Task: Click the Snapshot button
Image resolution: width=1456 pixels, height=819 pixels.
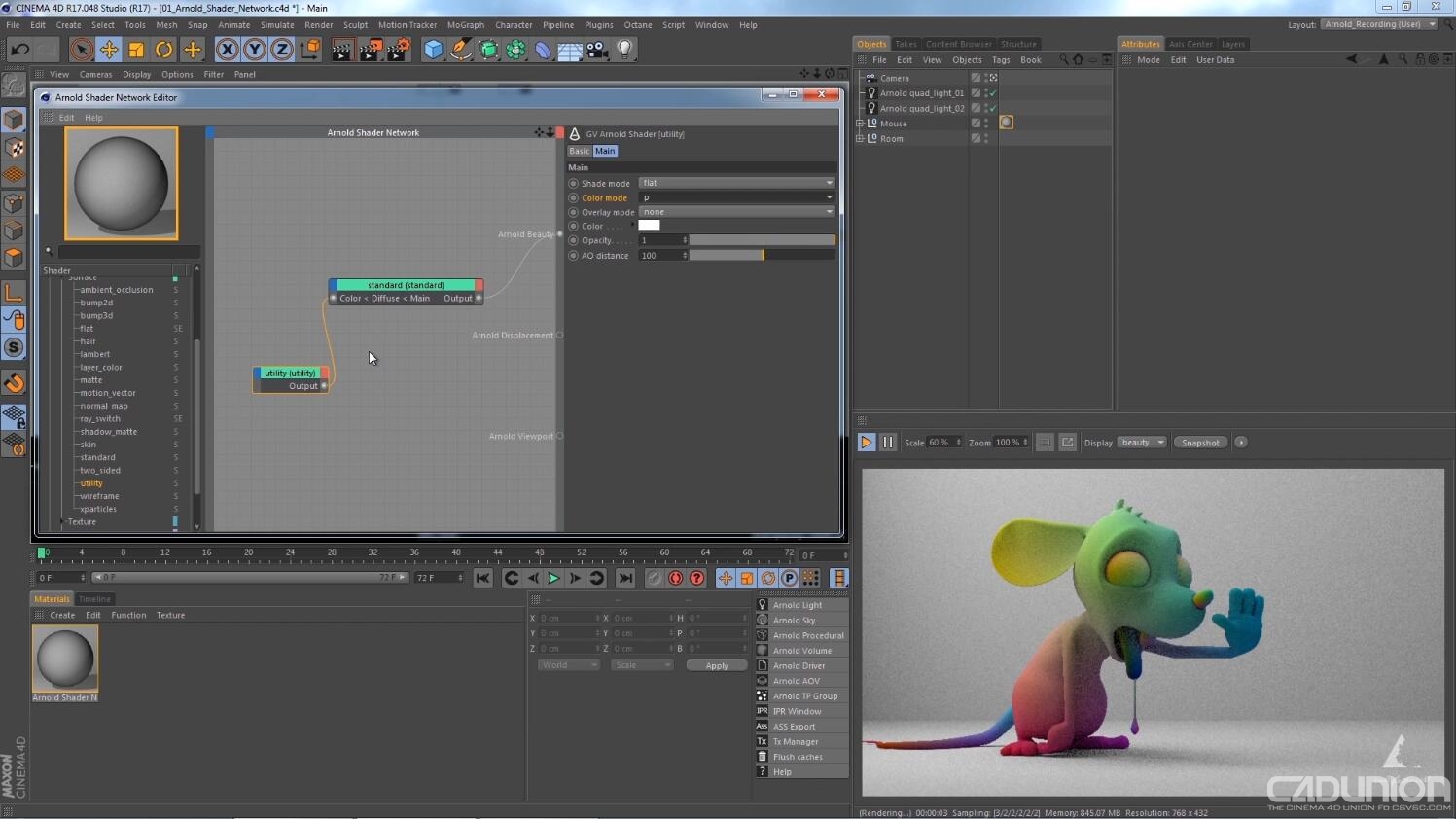Action: tap(1200, 443)
